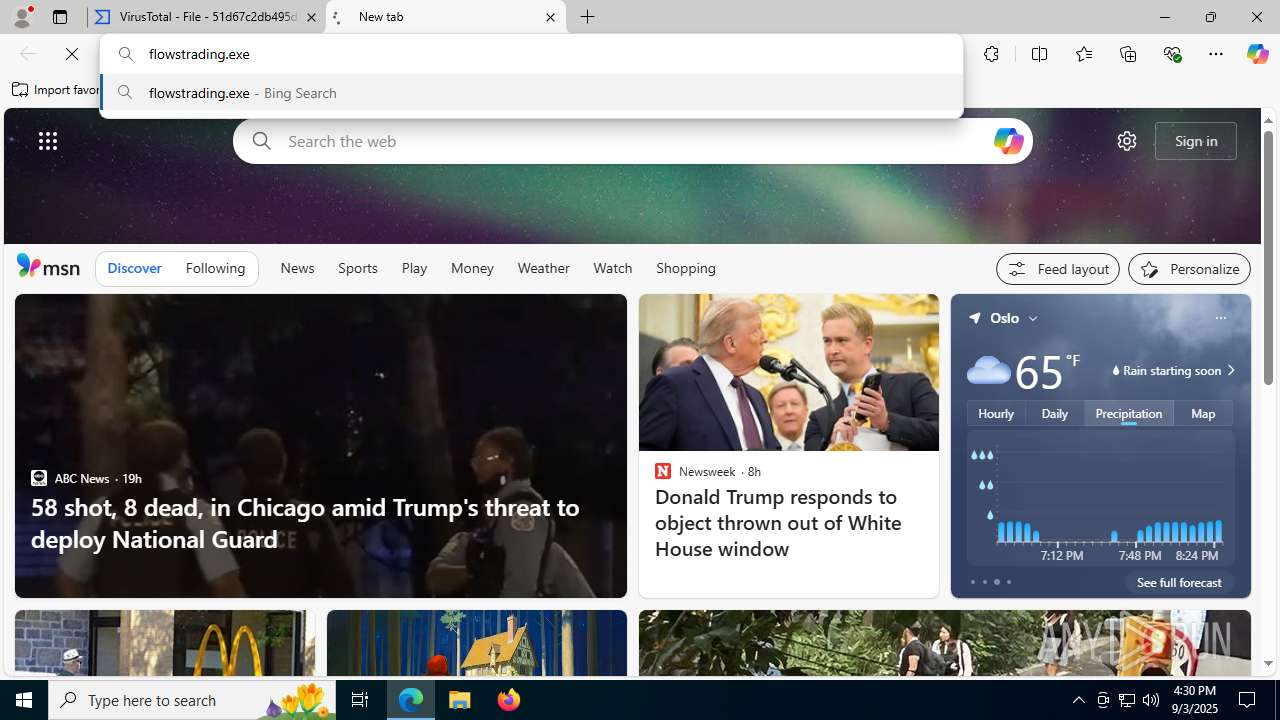Image resolution: width=1280 pixels, height=720 pixels.
Task: Select the Map weather tab
Action: point(1203,413)
